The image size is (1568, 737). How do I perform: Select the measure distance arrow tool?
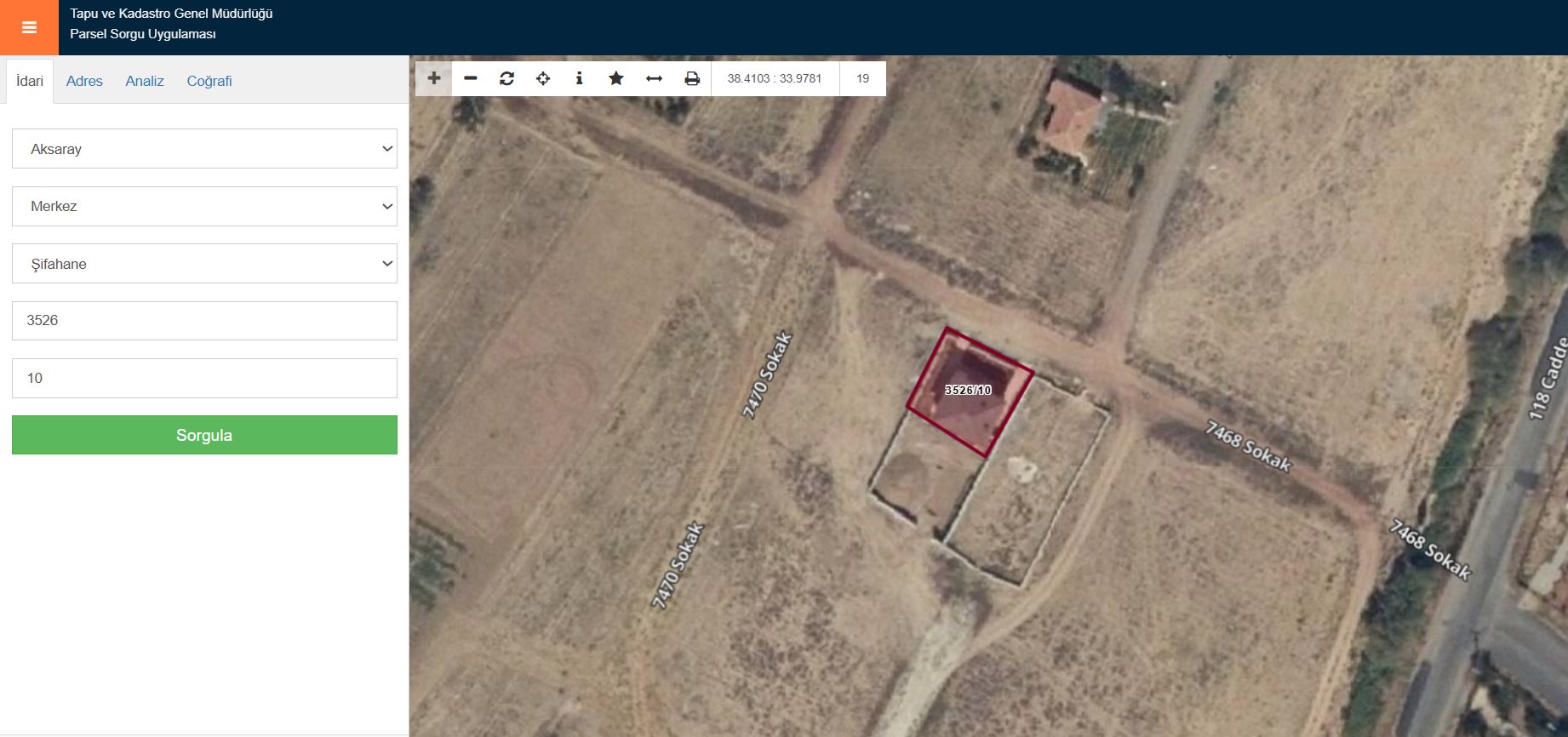point(654,78)
